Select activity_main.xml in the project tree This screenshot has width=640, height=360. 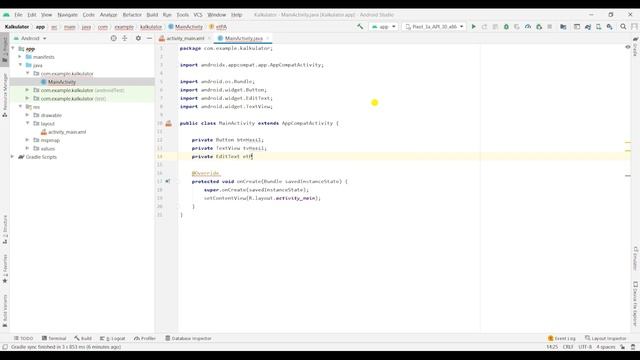(67, 132)
